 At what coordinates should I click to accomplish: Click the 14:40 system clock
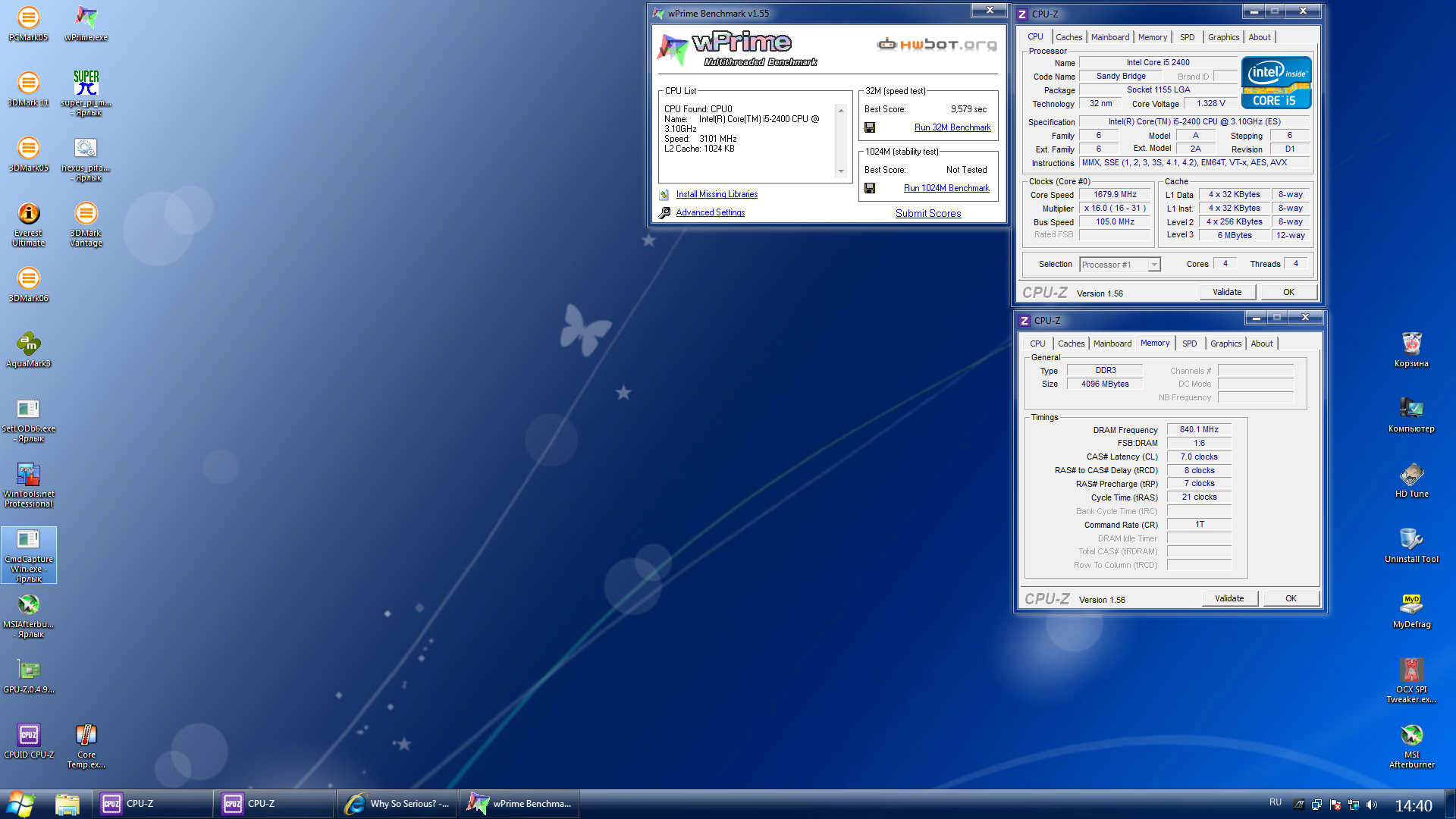(x=1413, y=805)
